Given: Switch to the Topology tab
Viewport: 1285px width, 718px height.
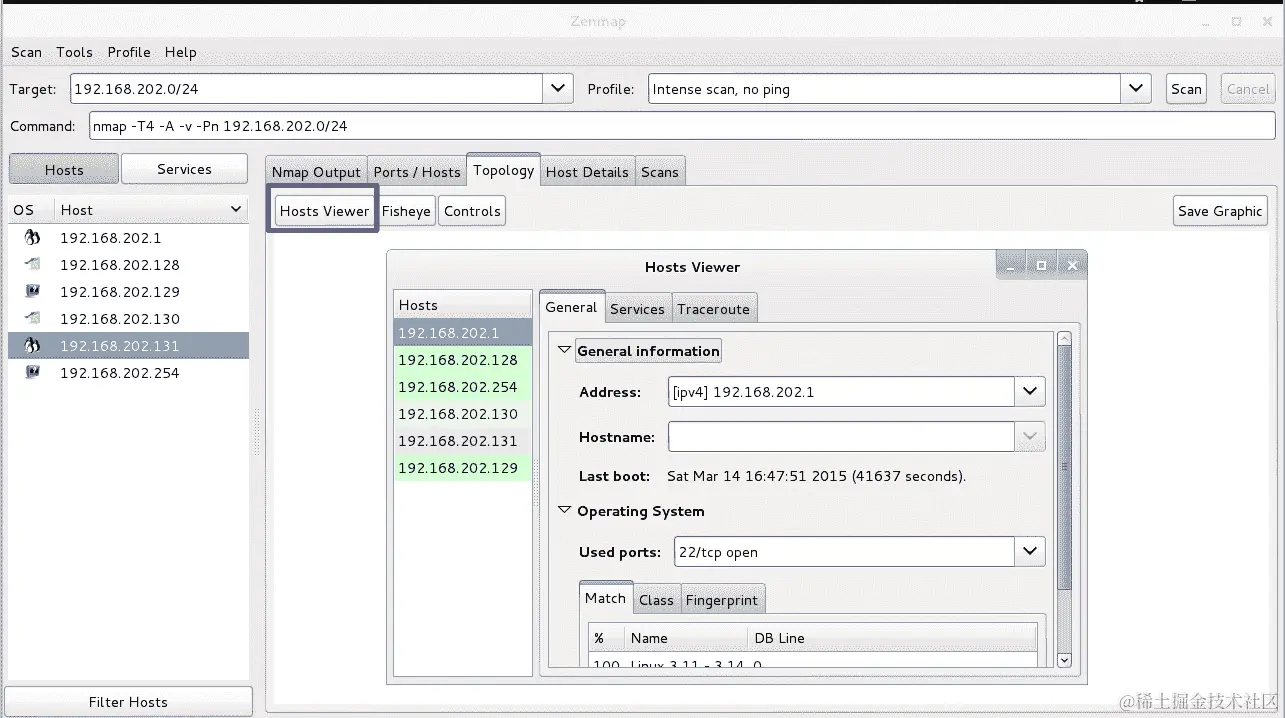Looking at the screenshot, I should 503,170.
